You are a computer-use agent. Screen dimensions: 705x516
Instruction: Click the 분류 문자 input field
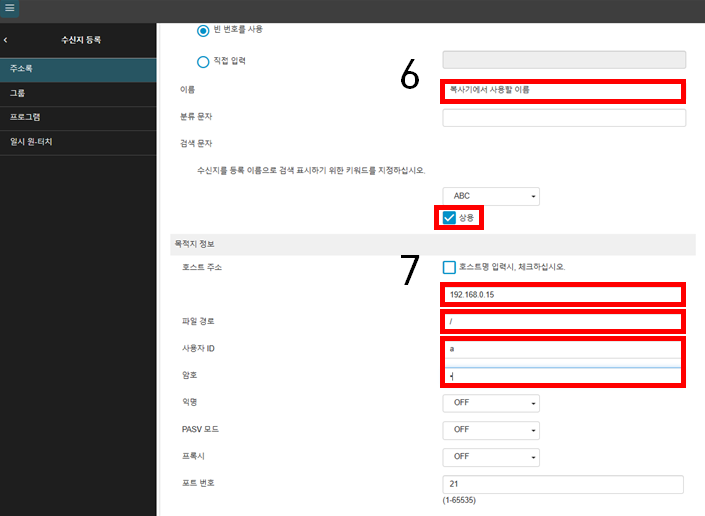[x=564, y=118]
